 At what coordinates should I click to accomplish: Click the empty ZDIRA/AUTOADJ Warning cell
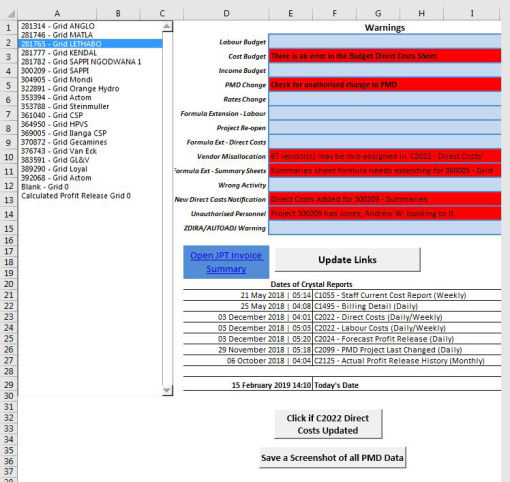tap(385, 228)
